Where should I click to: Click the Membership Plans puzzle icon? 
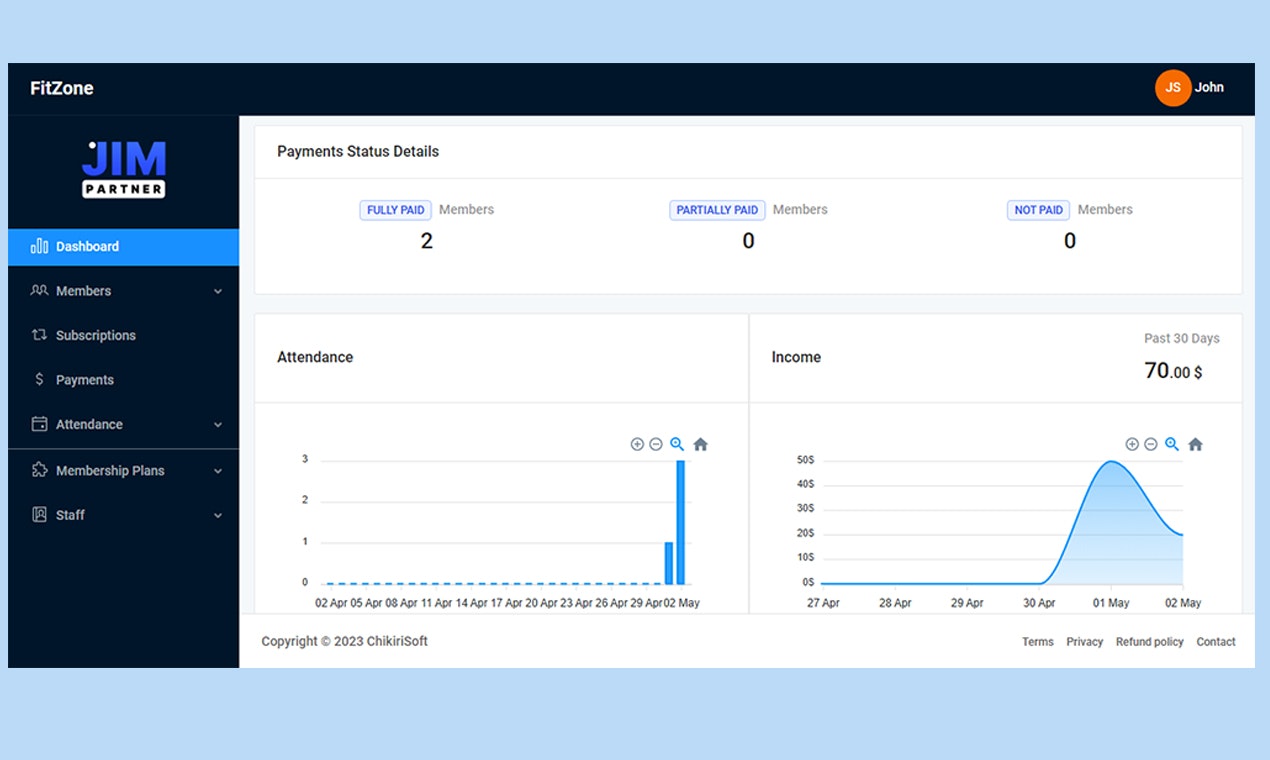pyautogui.click(x=40, y=470)
